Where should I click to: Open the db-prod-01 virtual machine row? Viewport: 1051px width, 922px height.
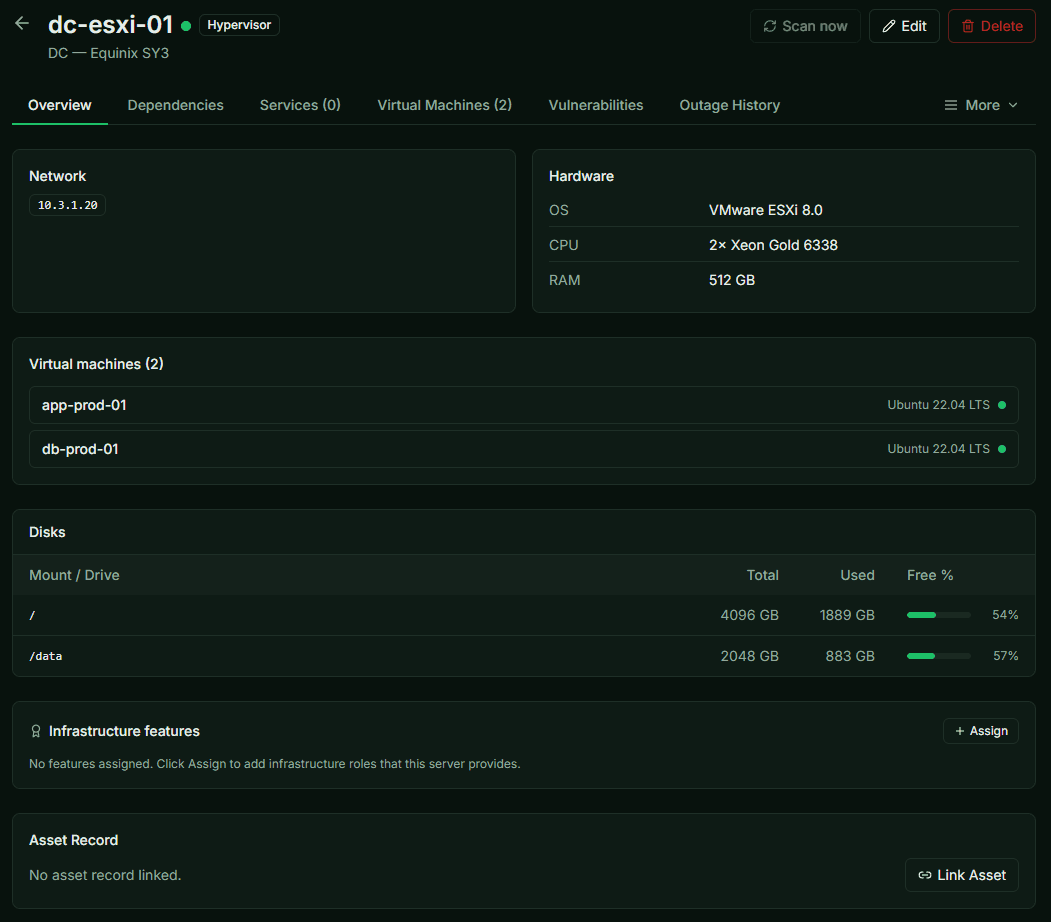coord(523,449)
